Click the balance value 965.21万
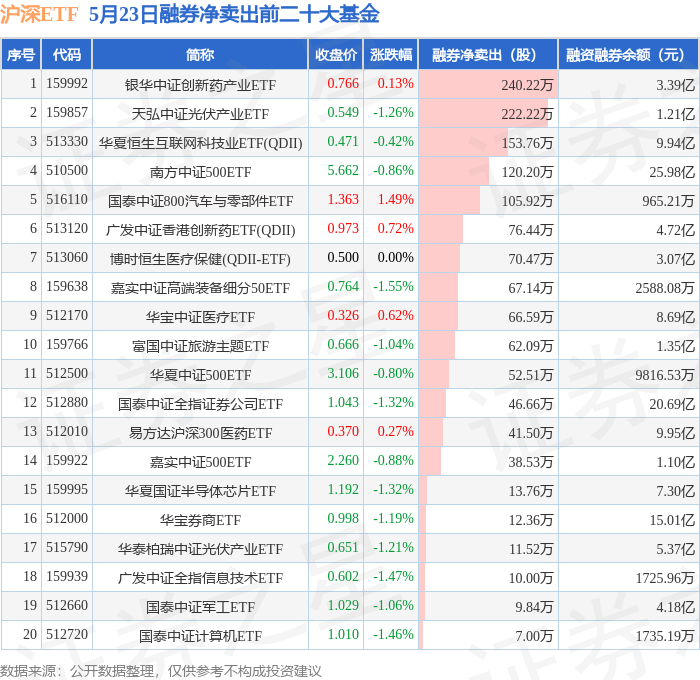Viewport: 700px width, 680px height. coord(668,201)
